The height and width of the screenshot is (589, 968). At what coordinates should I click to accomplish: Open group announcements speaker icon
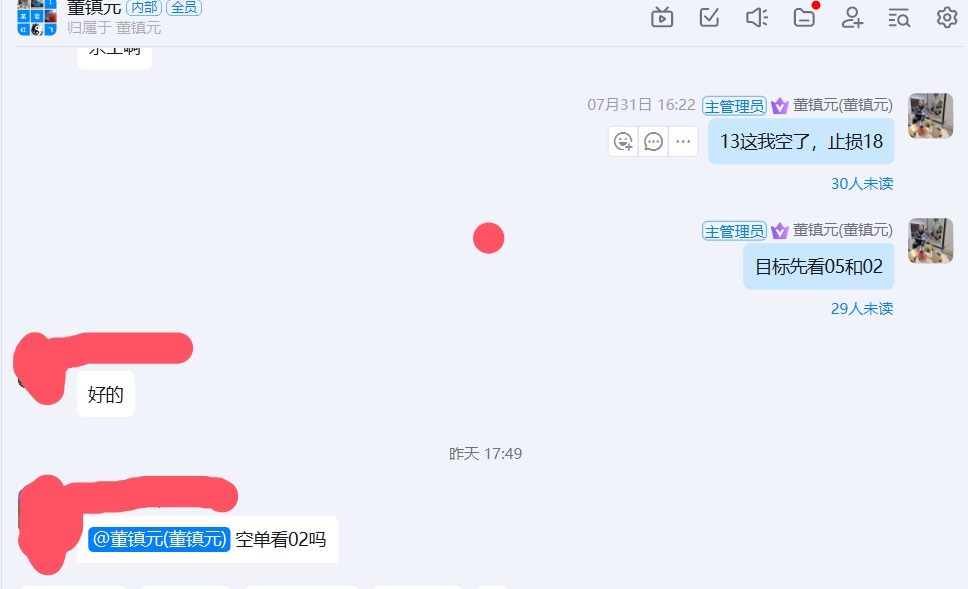(757, 17)
